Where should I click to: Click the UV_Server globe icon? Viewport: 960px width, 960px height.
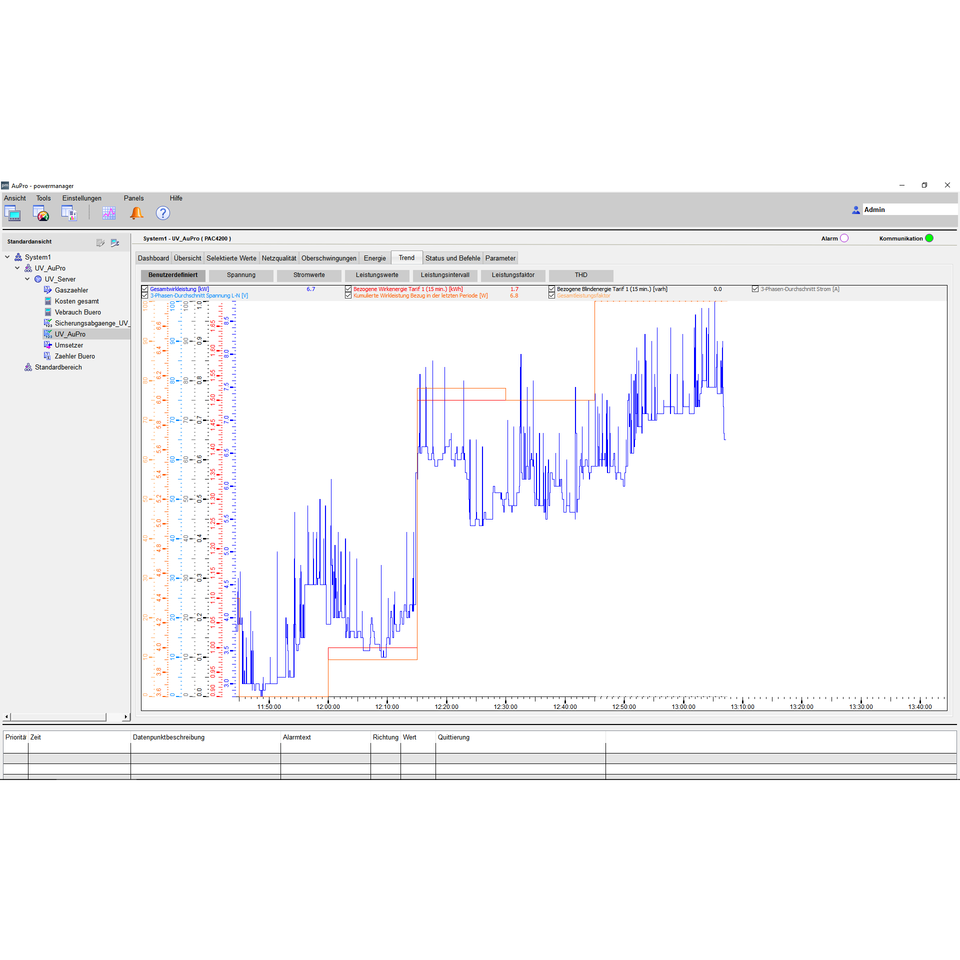[38, 279]
